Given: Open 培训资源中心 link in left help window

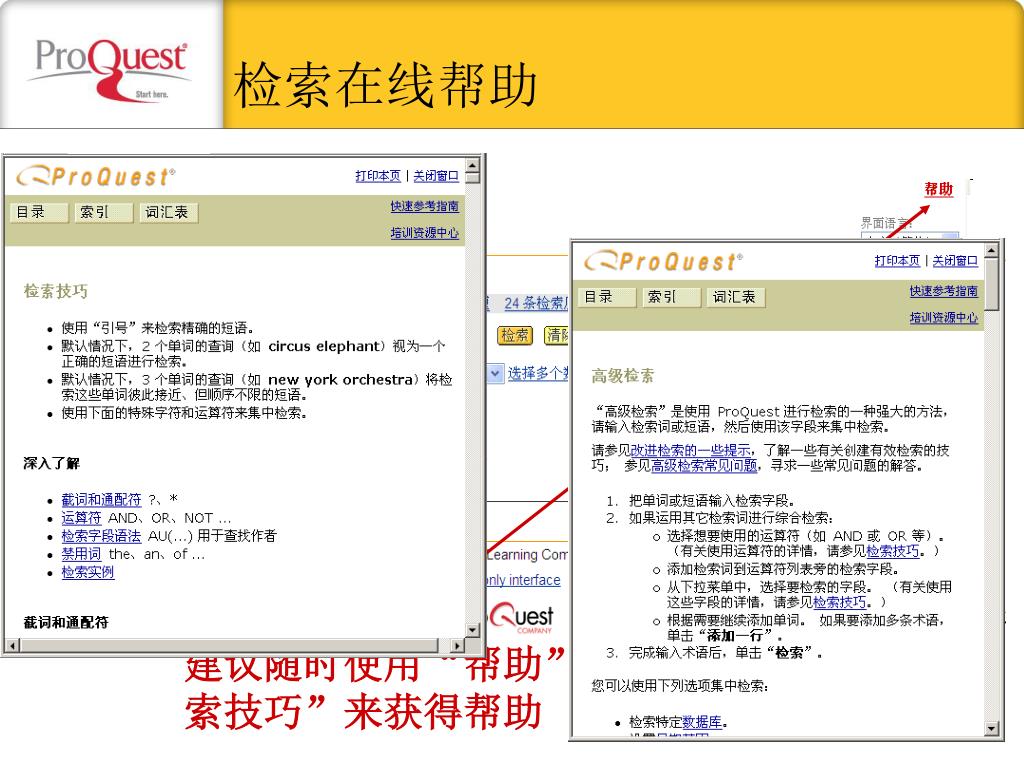Looking at the screenshot, I should pyautogui.click(x=424, y=233).
